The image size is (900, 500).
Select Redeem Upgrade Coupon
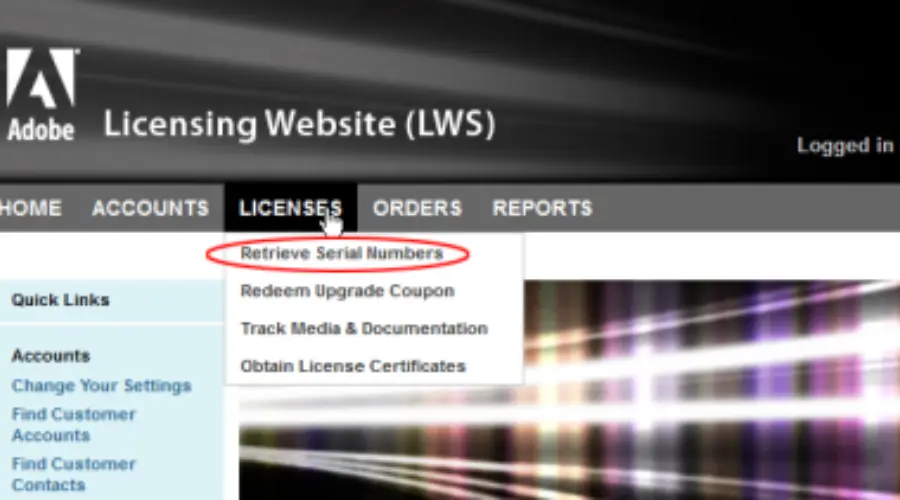(347, 291)
